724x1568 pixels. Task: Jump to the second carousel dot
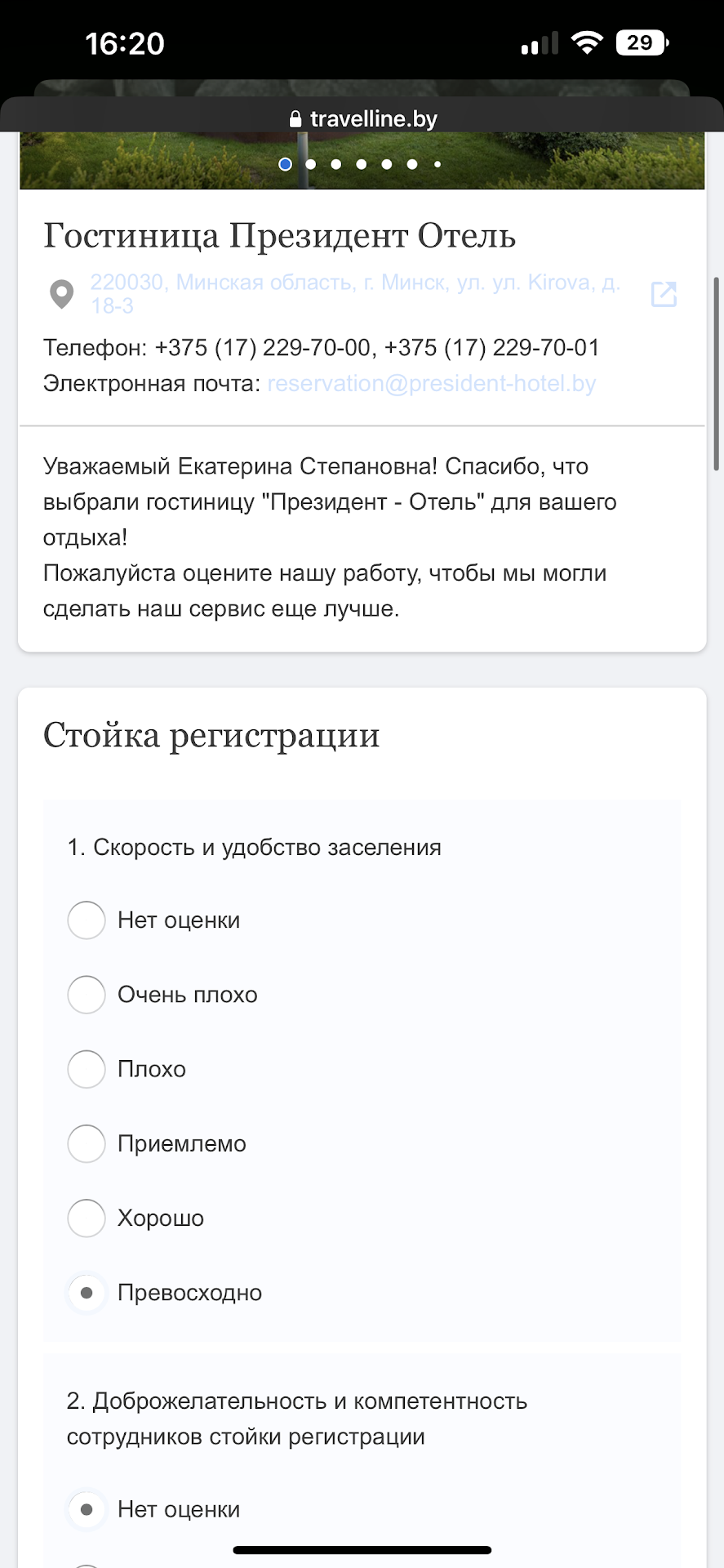coord(310,164)
